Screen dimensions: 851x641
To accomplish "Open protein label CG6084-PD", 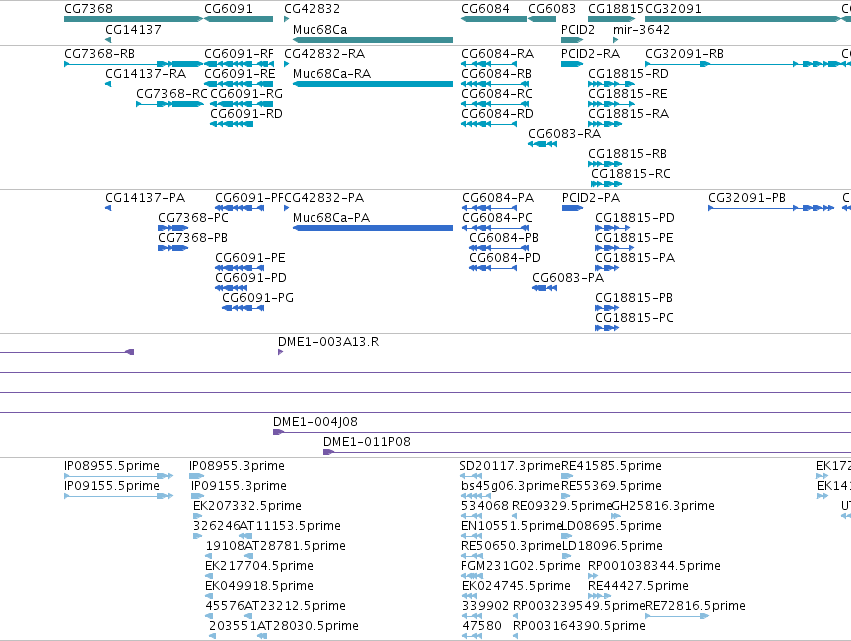I will (505, 258).
